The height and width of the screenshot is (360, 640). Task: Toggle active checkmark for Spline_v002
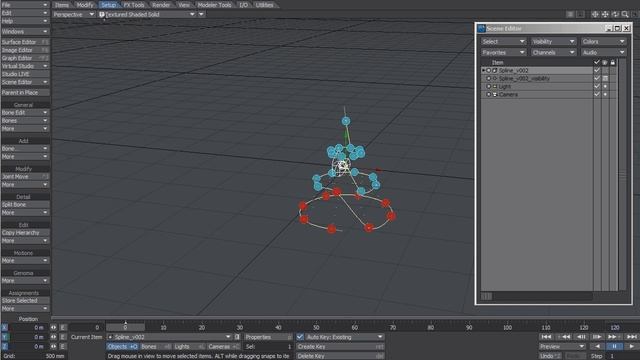tap(597, 71)
